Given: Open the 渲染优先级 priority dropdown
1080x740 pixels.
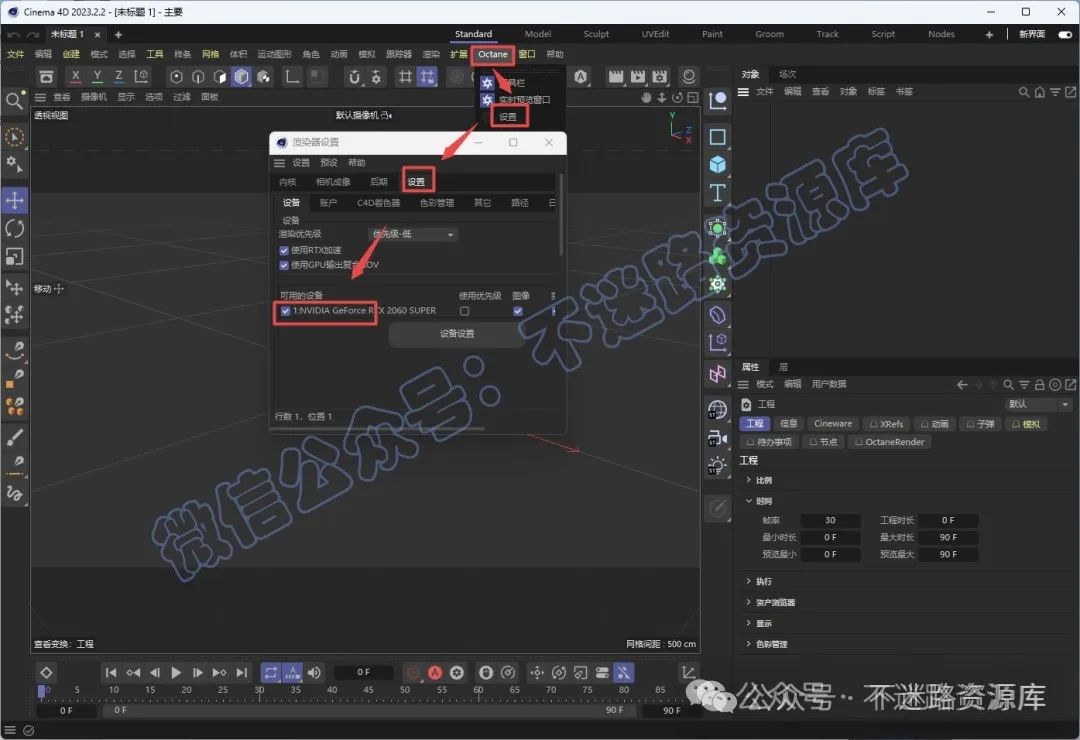Looking at the screenshot, I should click(x=413, y=234).
